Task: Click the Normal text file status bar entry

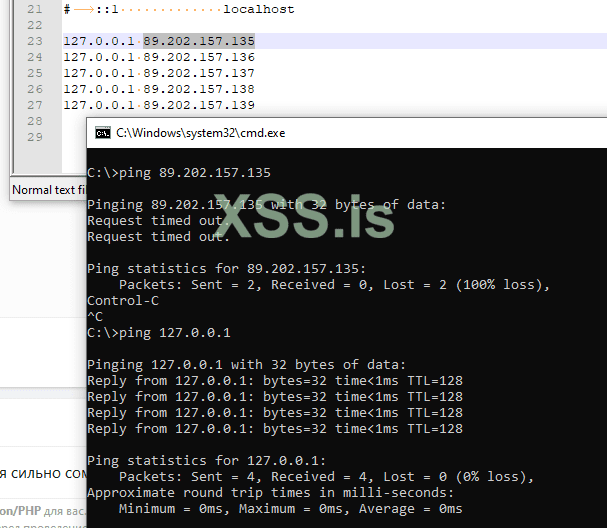Action: 49,190
